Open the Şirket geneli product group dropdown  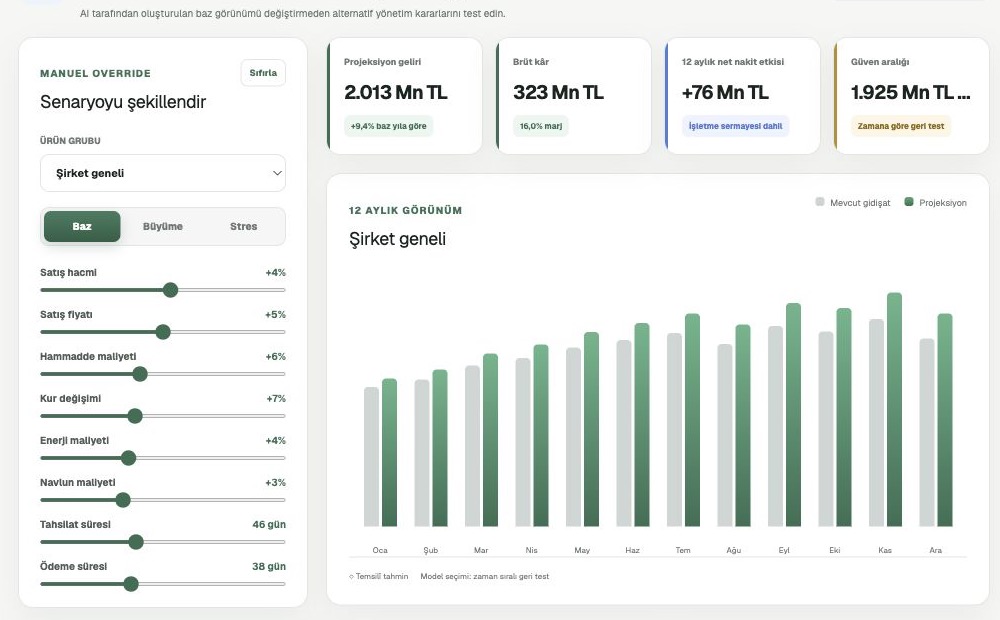(163, 173)
